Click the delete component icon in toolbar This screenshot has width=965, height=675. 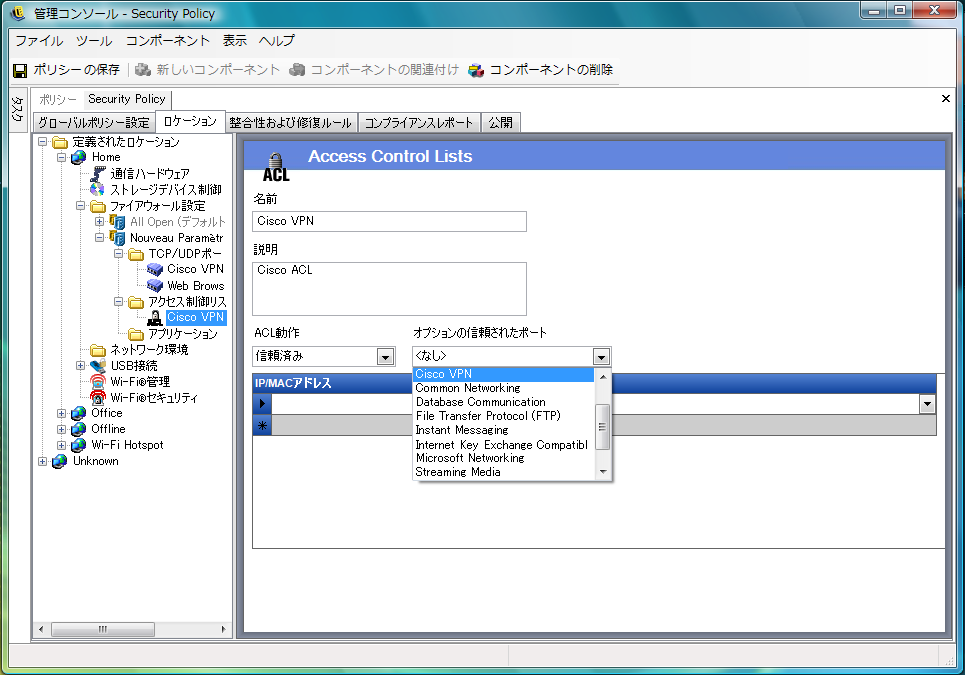click(x=476, y=70)
